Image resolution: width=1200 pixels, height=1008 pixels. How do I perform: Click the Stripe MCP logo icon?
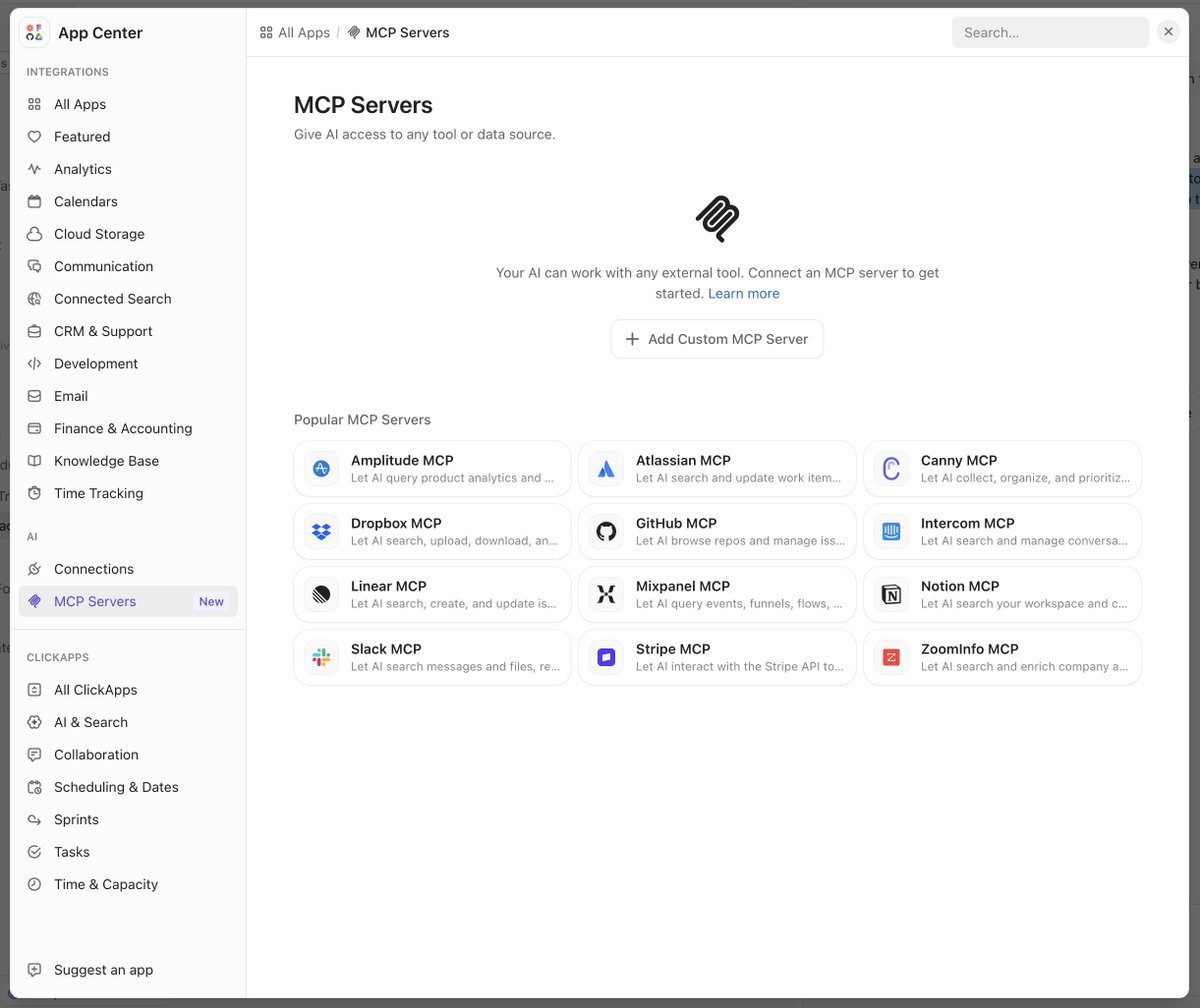(606, 657)
